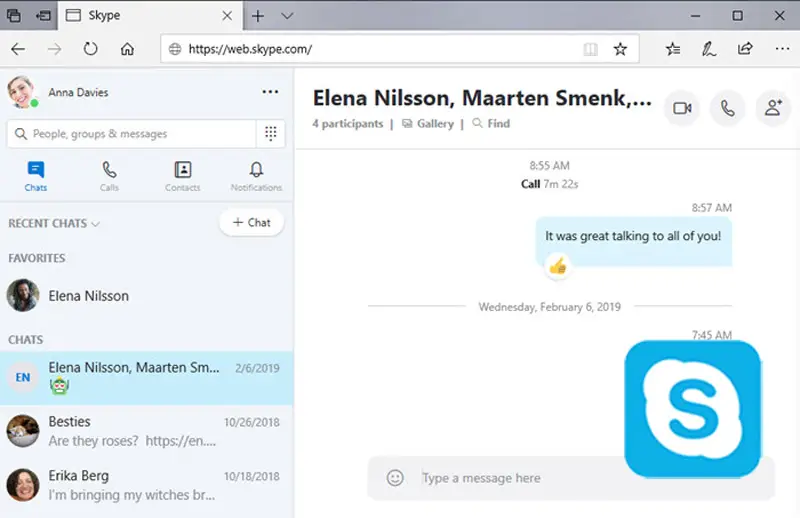Image resolution: width=800 pixels, height=518 pixels.
Task: Open more options next to Anna Davies
Action: pyautogui.click(x=270, y=92)
